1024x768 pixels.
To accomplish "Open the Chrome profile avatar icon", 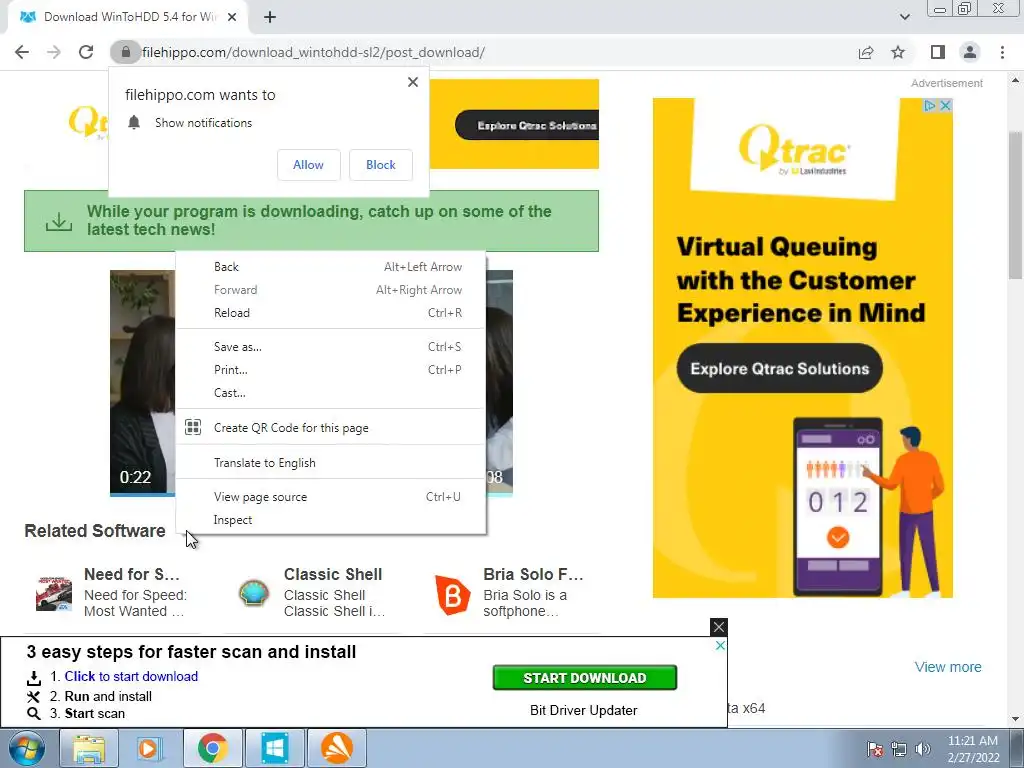I will click(x=970, y=52).
